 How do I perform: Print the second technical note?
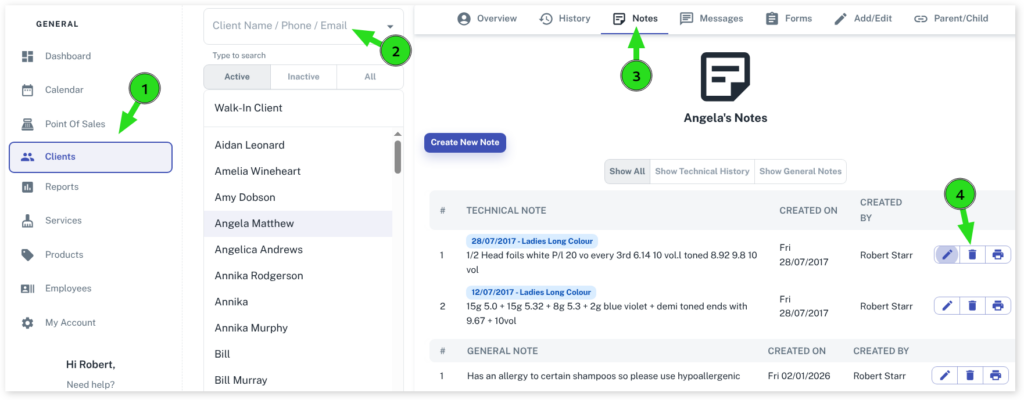(x=997, y=305)
